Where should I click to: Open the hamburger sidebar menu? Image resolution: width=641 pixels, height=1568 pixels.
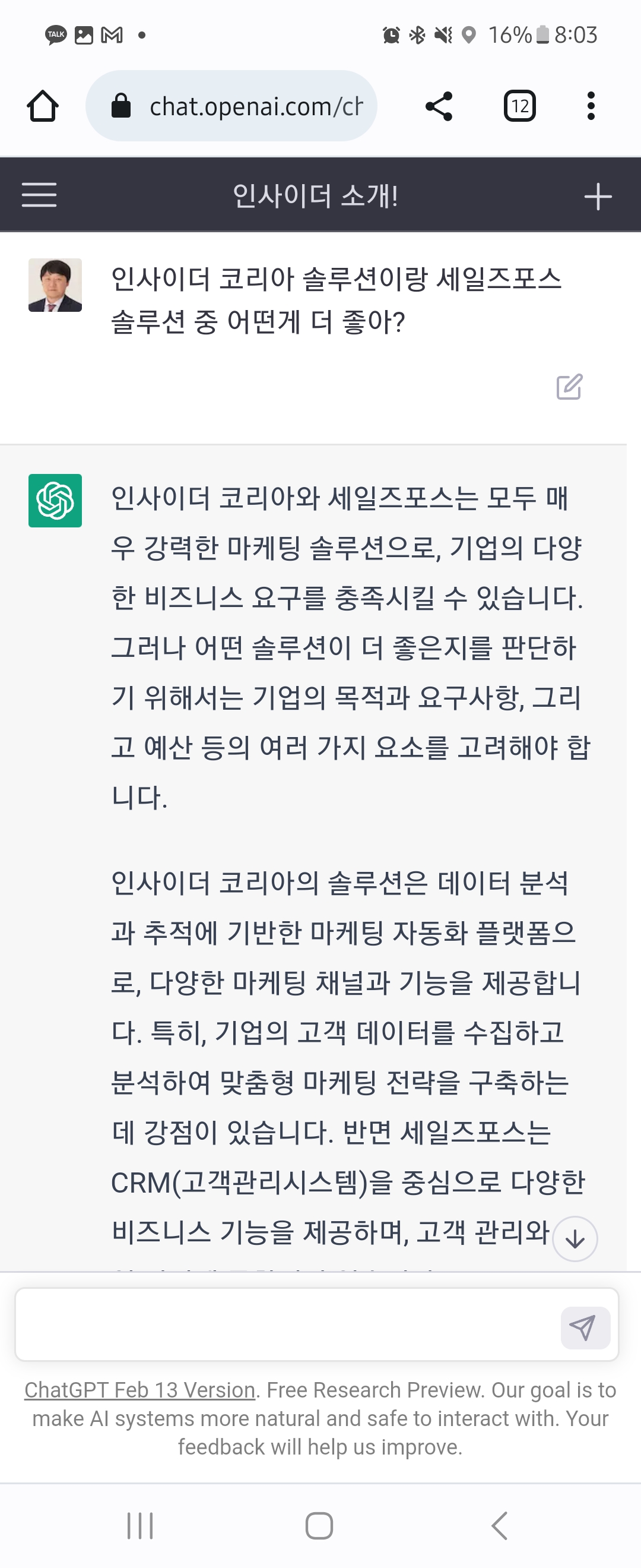(39, 195)
